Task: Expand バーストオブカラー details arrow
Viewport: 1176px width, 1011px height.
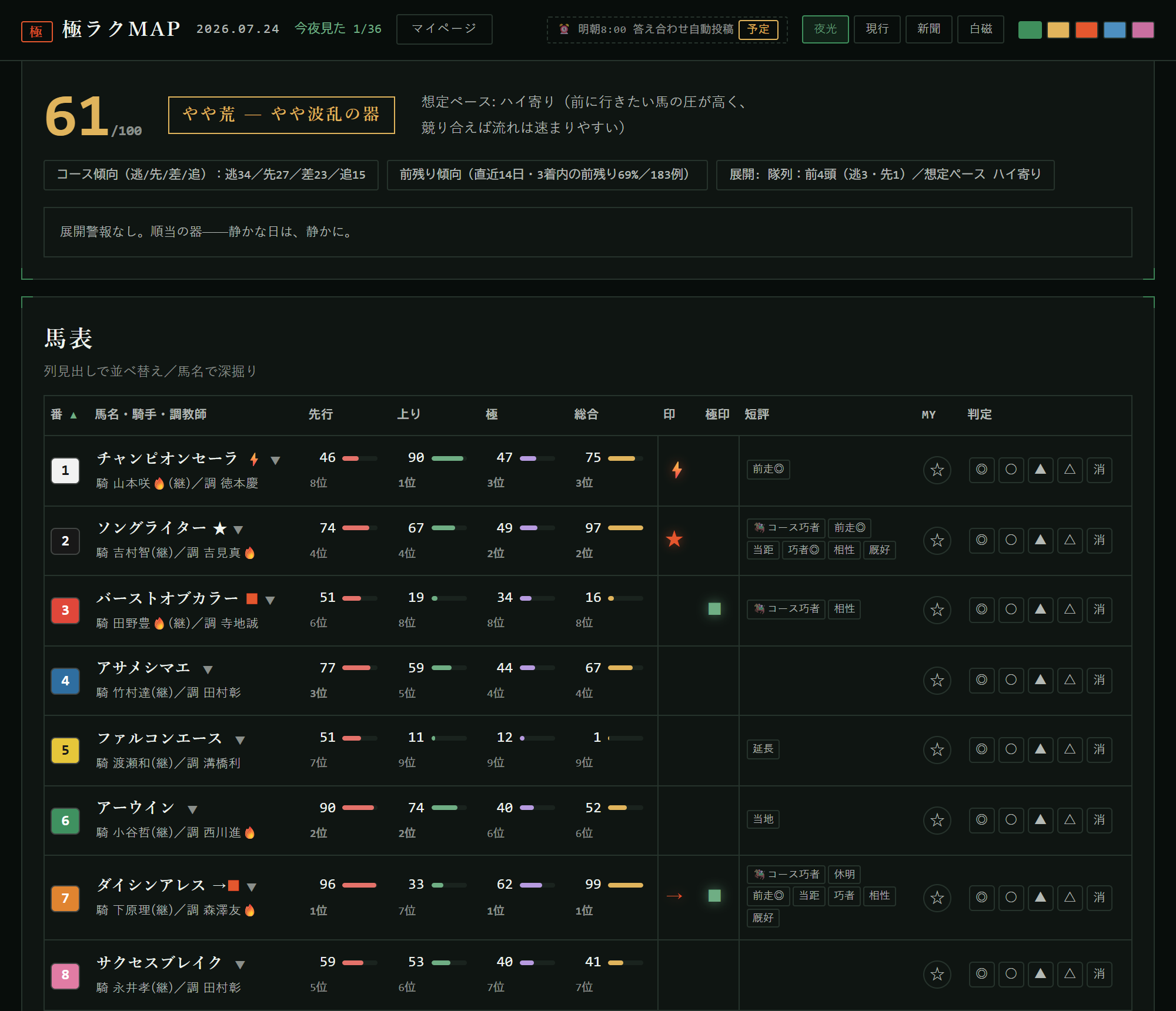Action: (x=270, y=600)
